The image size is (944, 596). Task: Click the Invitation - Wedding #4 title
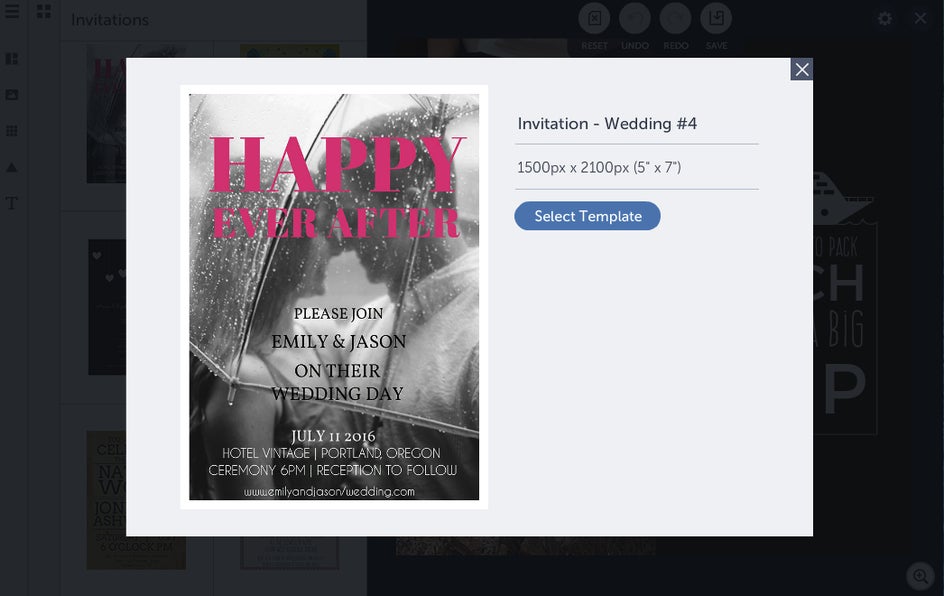(x=607, y=123)
